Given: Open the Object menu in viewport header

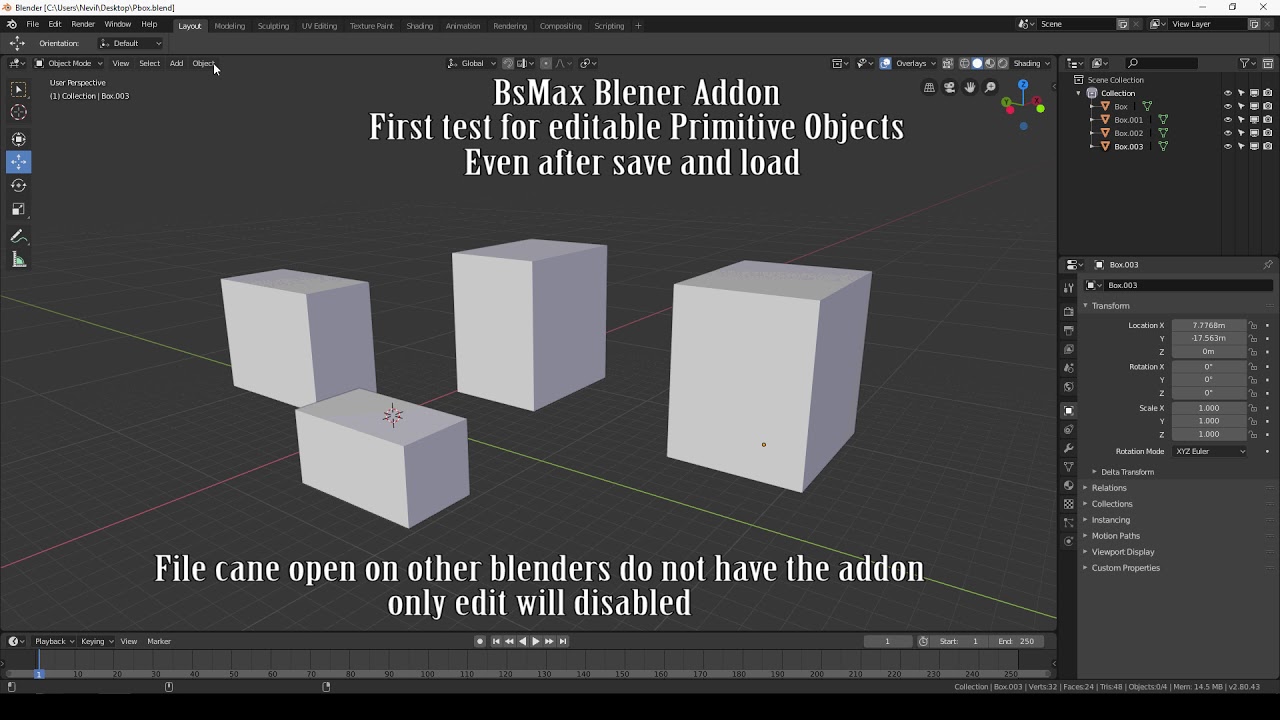Looking at the screenshot, I should point(203,63).
